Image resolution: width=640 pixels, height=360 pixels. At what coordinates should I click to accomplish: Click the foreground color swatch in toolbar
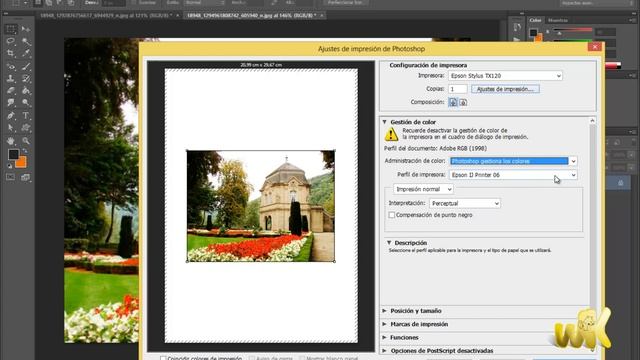(13, 154)
